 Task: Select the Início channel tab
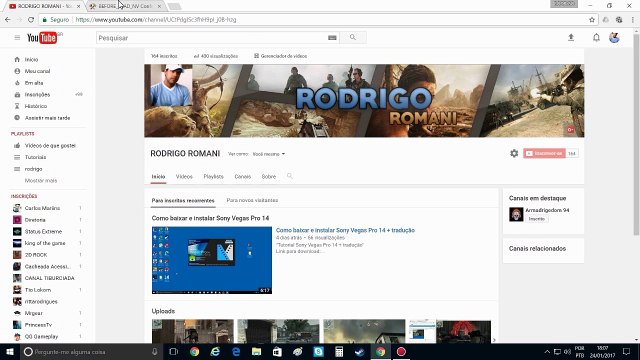coord(158,176)
